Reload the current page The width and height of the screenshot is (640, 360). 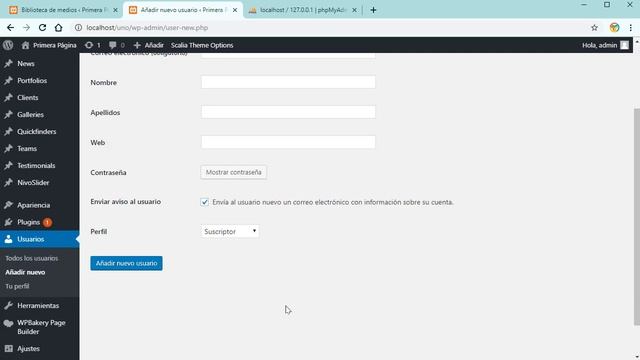click(42, 28)
